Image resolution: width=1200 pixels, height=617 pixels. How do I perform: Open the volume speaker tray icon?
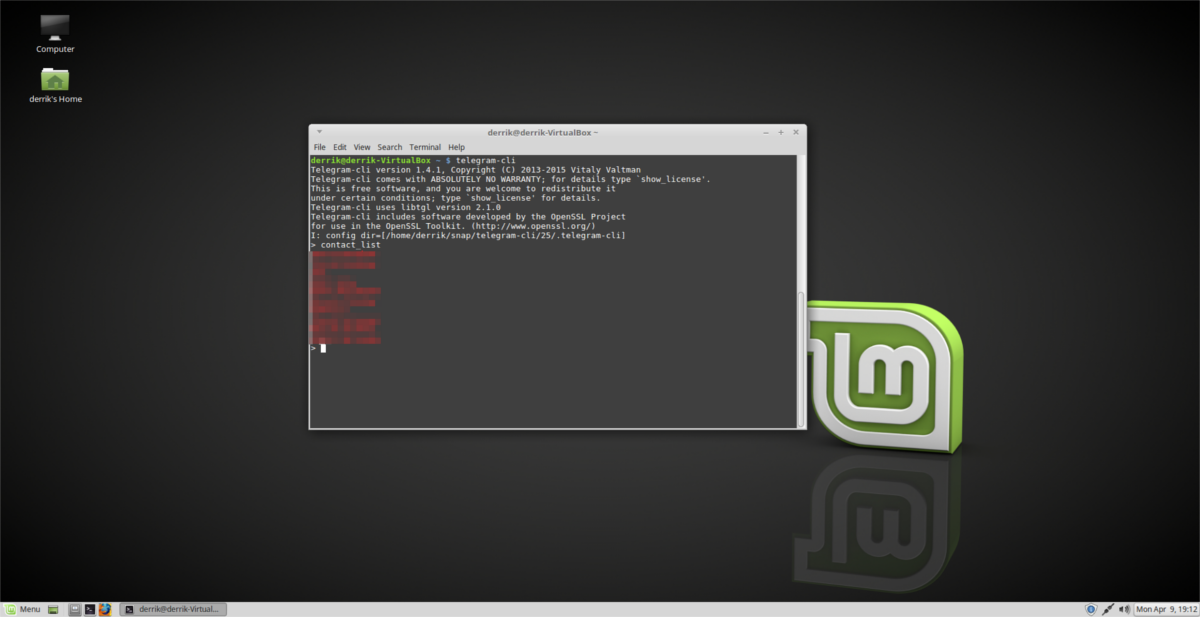(1123, 608)
